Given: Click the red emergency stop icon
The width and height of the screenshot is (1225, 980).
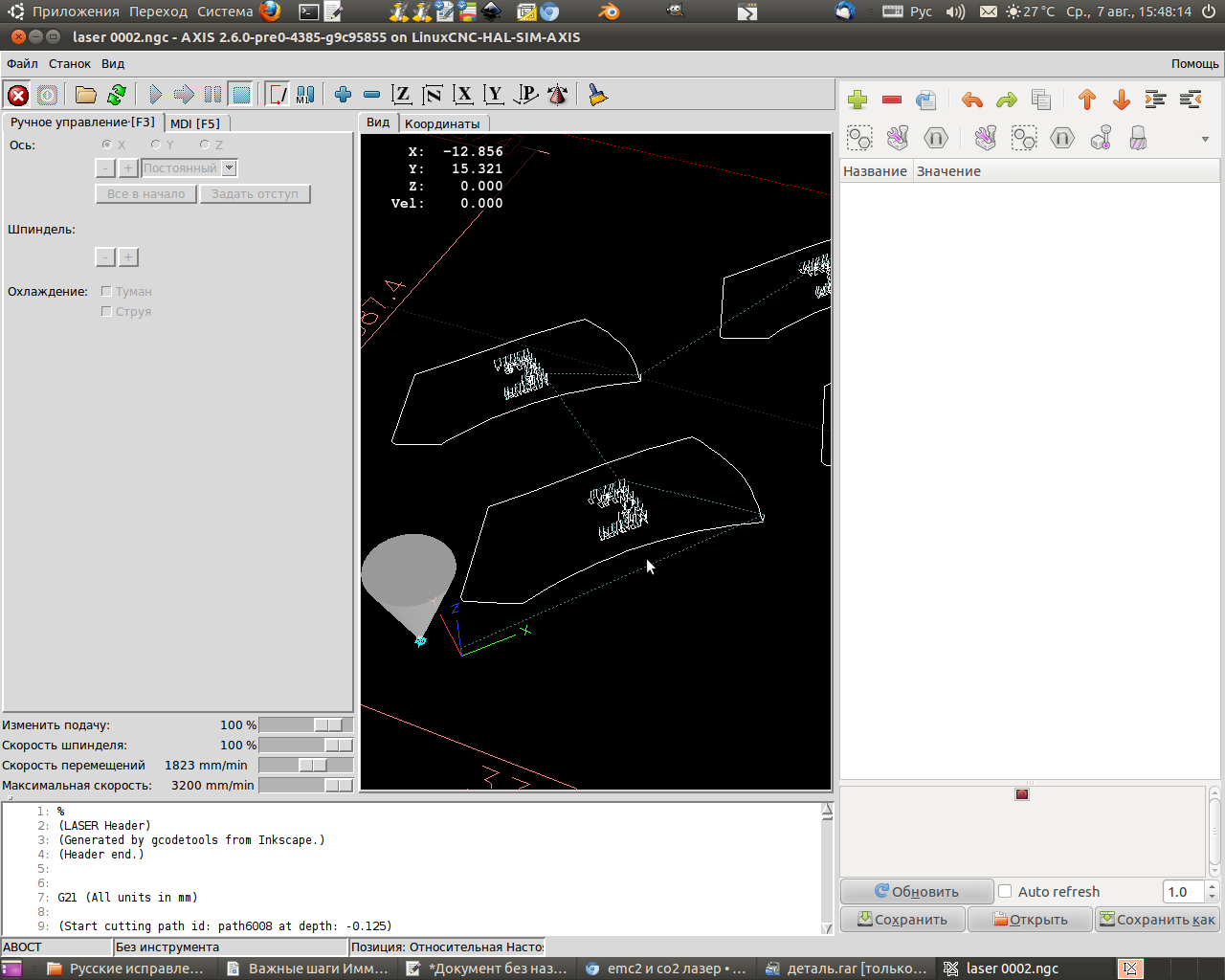Looking at the screenshot, I should point(17,95).
